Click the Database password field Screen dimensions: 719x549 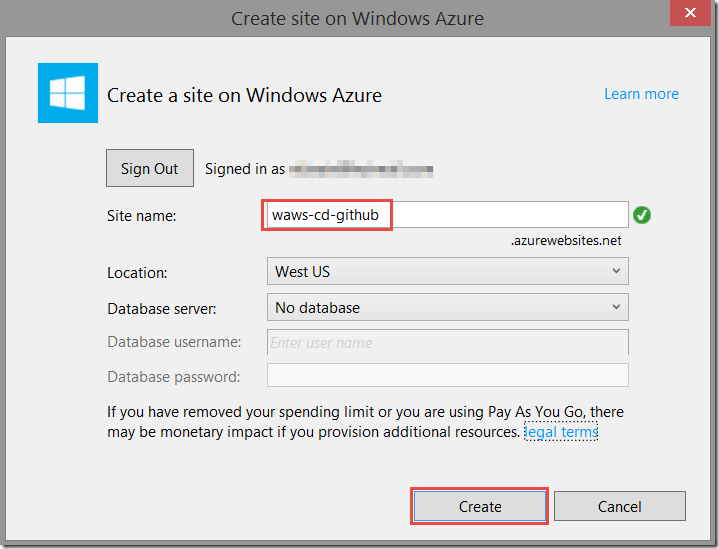[x=448, y=376]
